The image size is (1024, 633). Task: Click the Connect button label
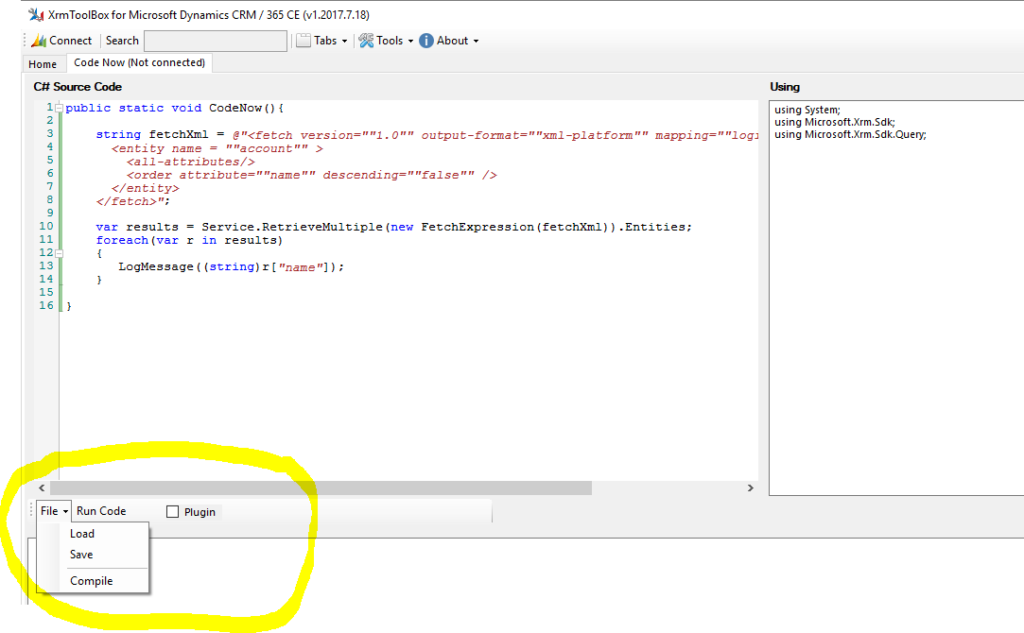click(71, 41)
